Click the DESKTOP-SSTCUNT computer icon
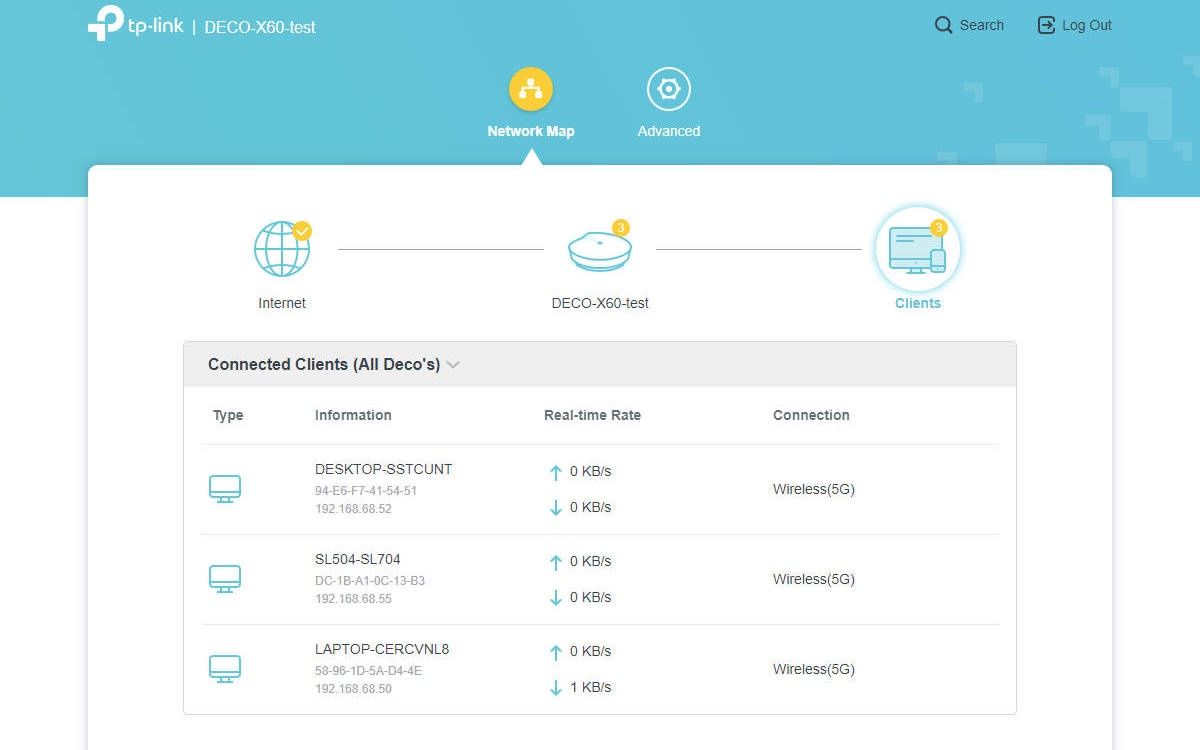This screenshot has height=750, width=1200. pos(225,489)
